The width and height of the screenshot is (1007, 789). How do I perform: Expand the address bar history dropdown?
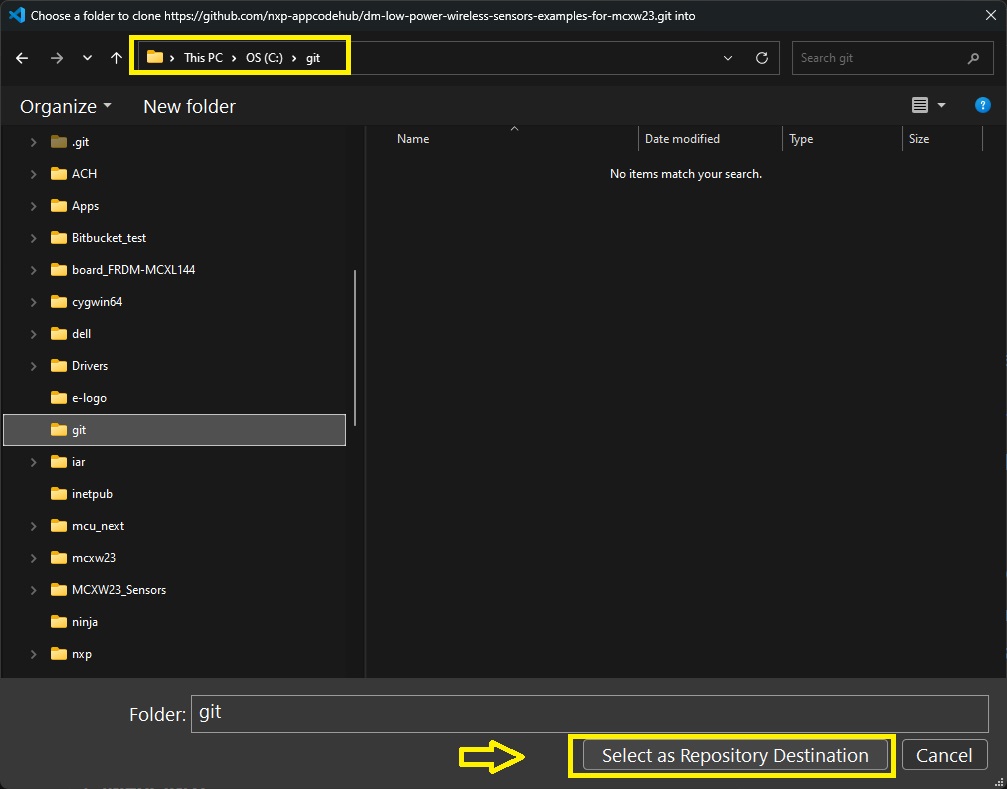coord(728,58)
